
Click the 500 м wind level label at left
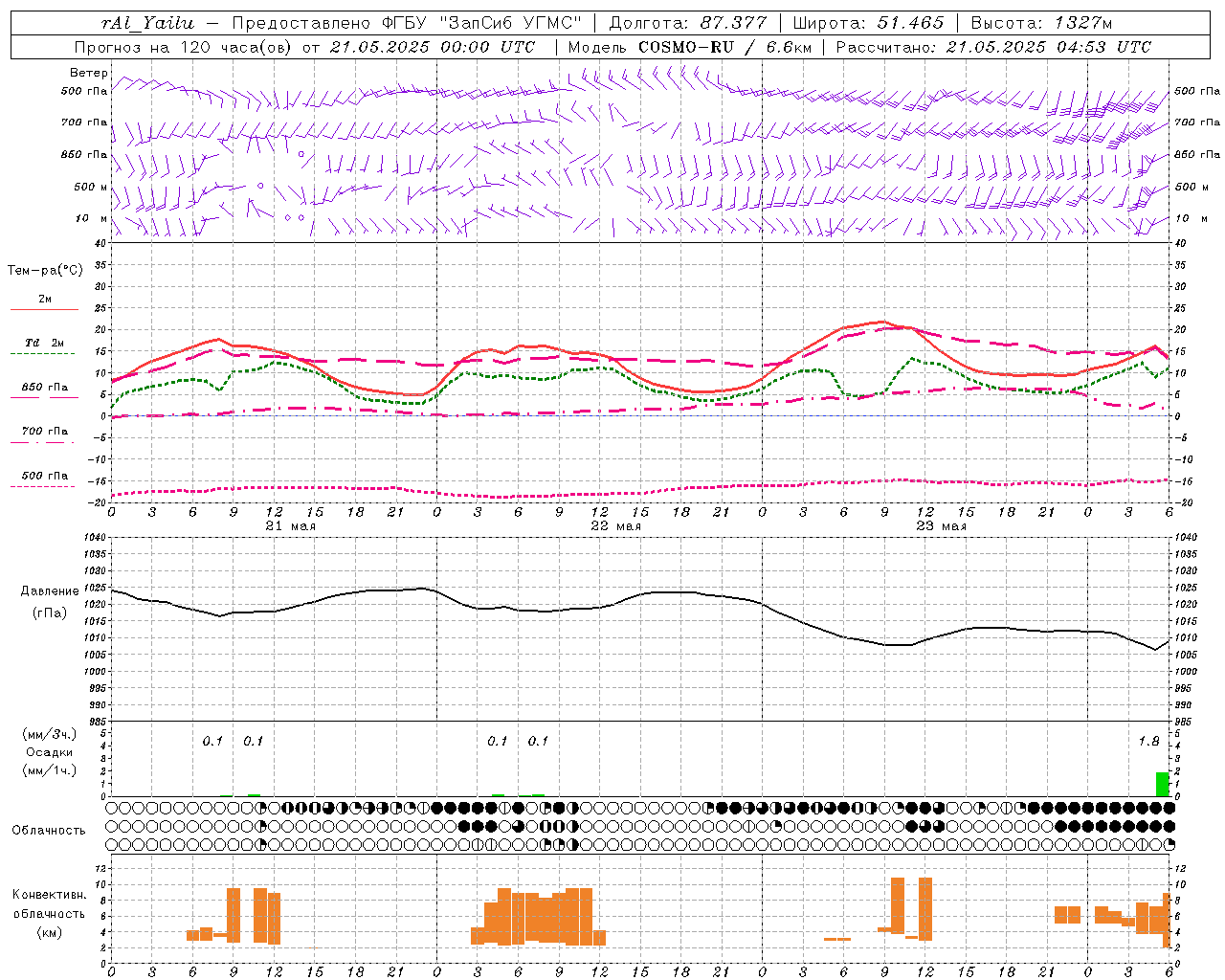click(91, 187)
